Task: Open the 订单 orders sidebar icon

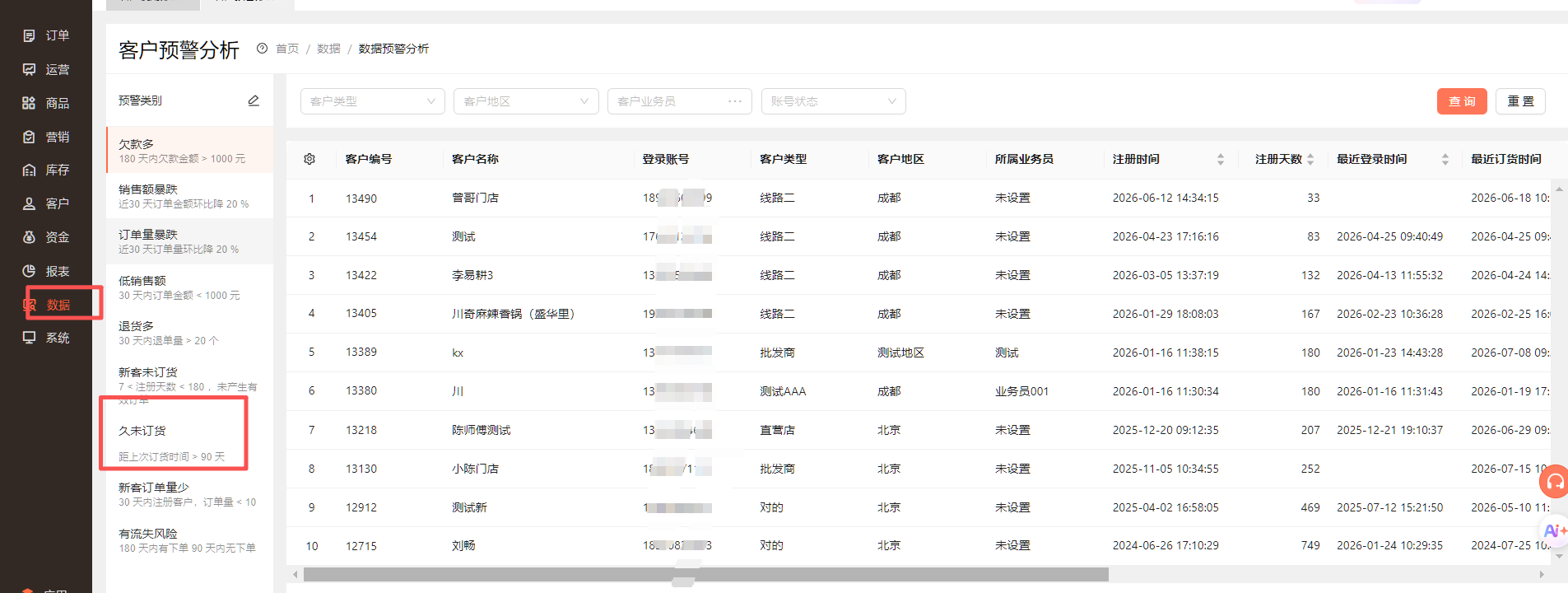Action: click(30, 35)
